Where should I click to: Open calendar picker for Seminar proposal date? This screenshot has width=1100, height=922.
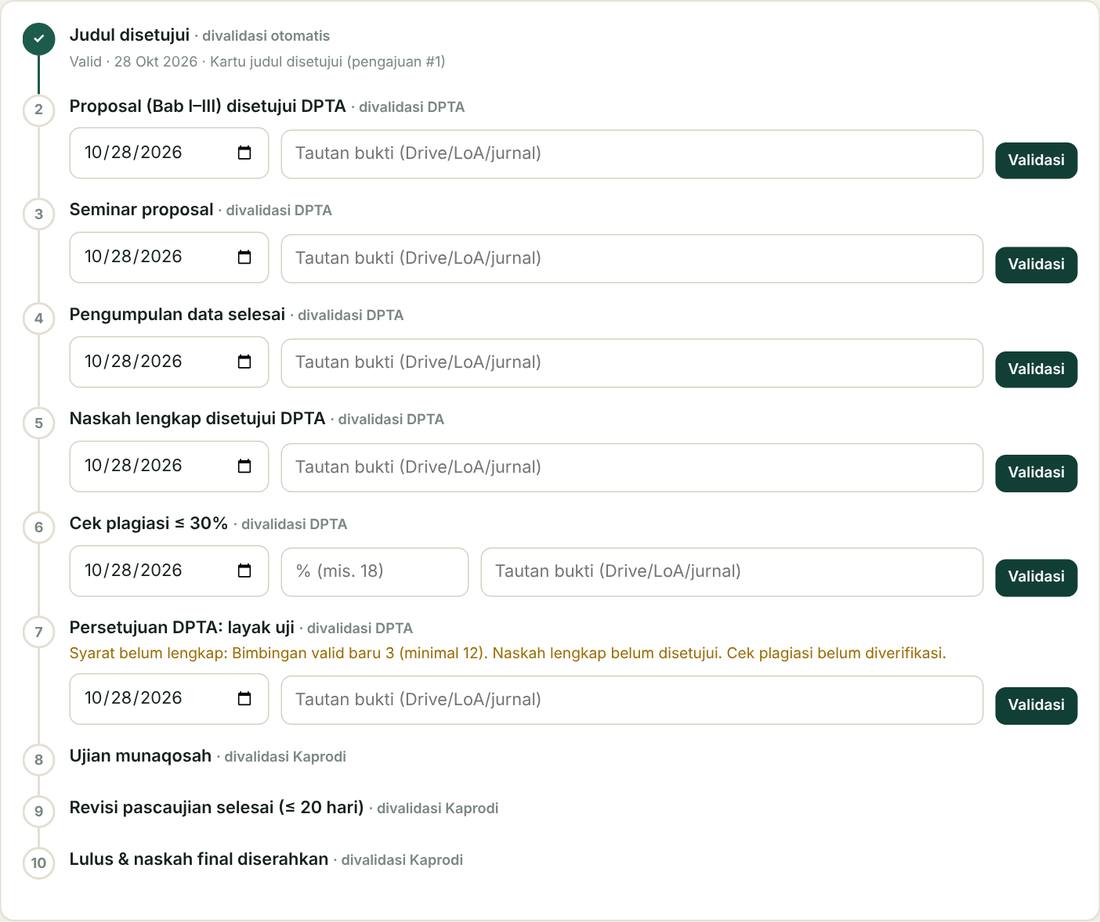coord(244,258)
